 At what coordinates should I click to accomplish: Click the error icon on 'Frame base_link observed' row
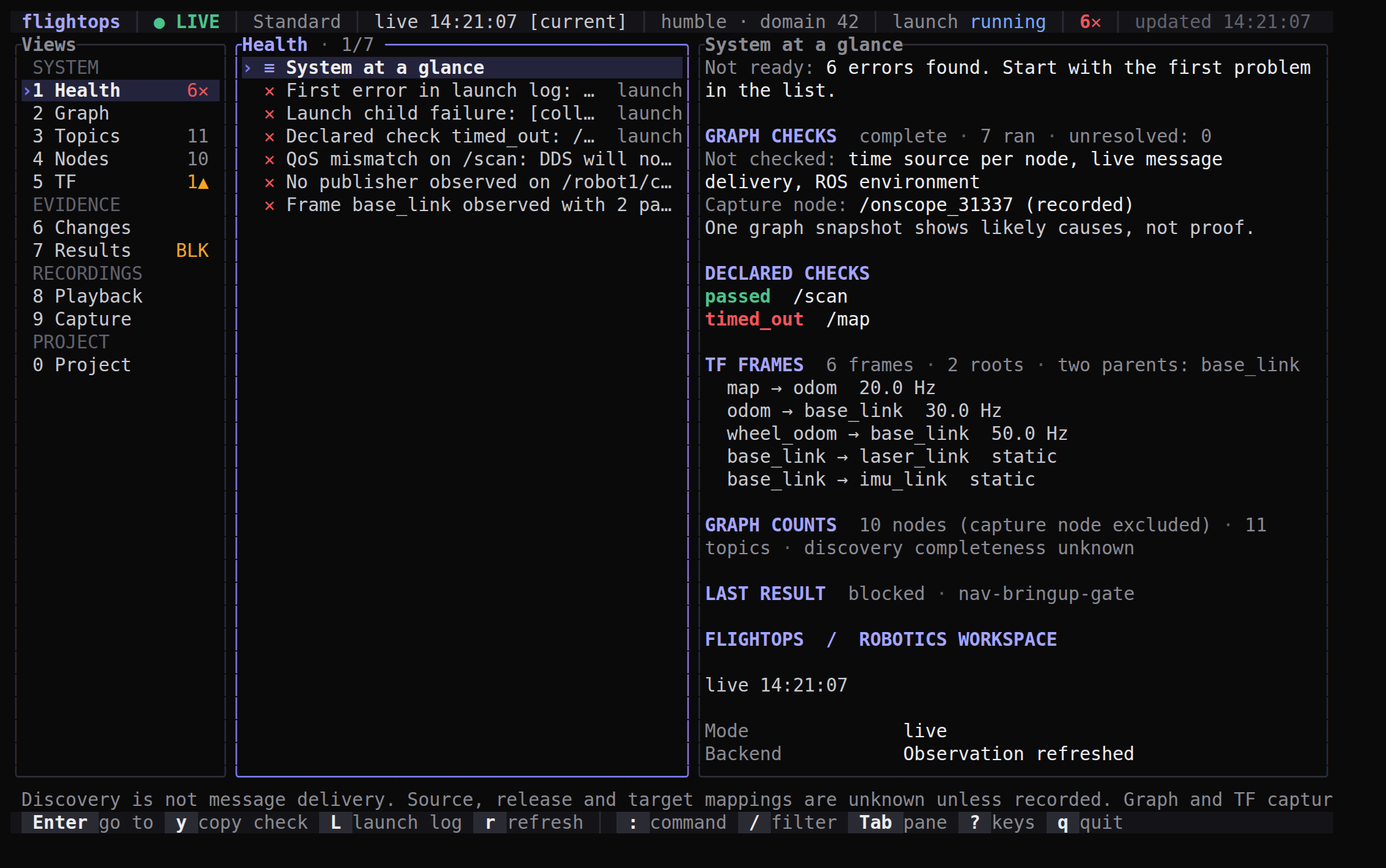click(x=269, y=205)
